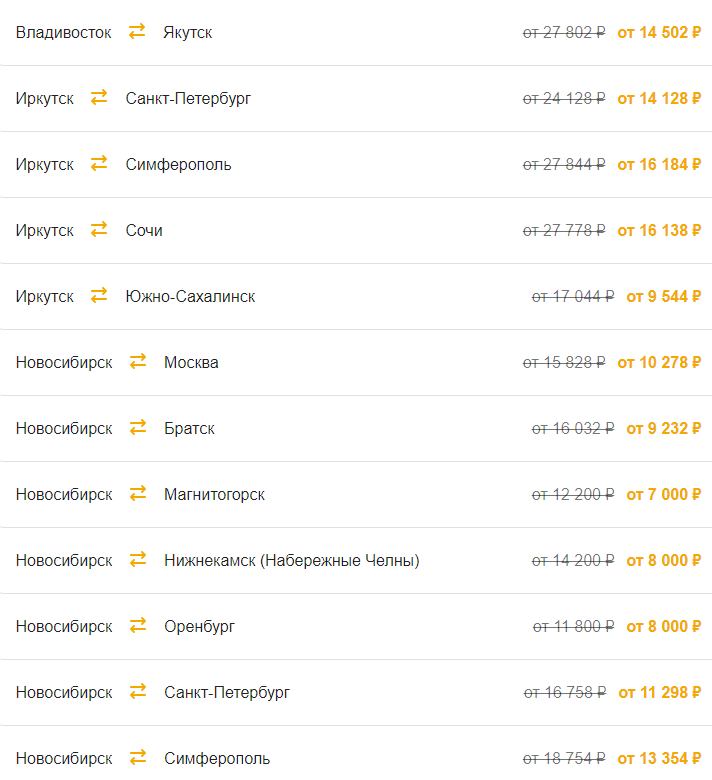Viewport: 712px width, 780px height.
Task: Click swap arrows icon for Новосибирск–Братск
Action: pyautogui.click(x=138, y=427)
